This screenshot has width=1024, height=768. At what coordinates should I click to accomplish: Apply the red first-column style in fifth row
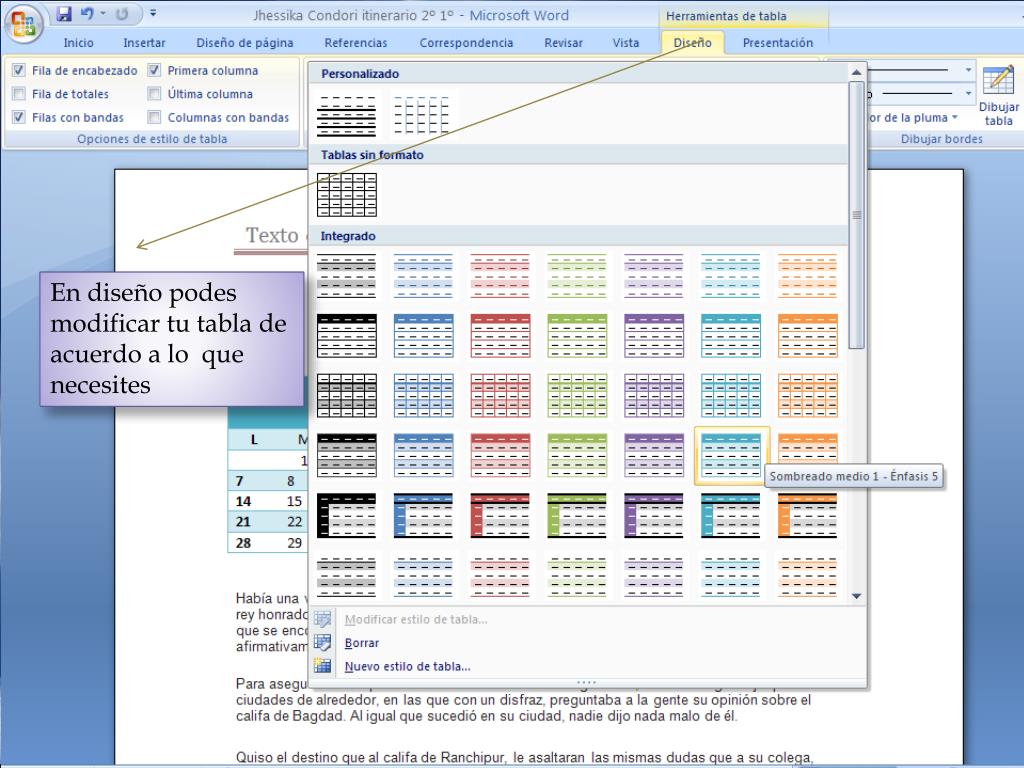click(x=500, y=515)
